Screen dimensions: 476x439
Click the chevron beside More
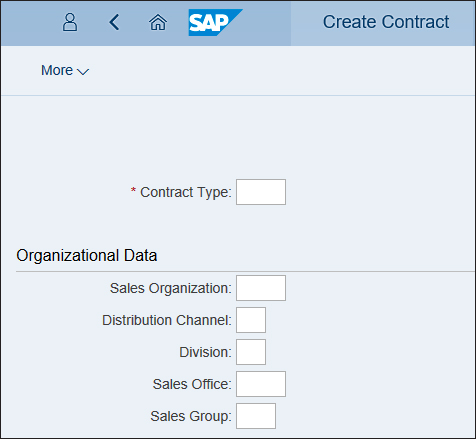click(x=83, y=71)
